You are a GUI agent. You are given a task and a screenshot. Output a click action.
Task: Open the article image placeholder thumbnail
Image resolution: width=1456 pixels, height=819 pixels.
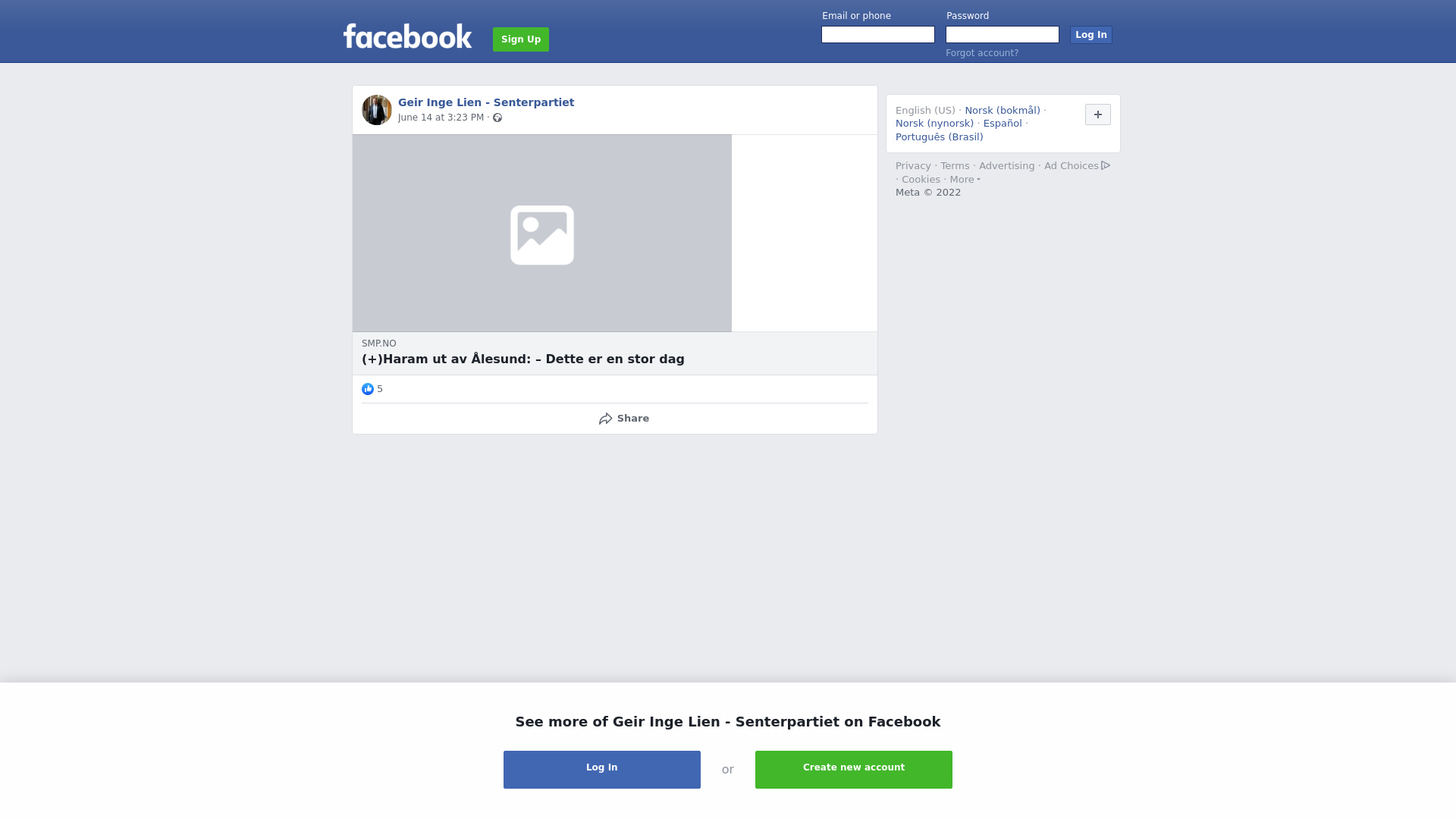tap(542, 234)
